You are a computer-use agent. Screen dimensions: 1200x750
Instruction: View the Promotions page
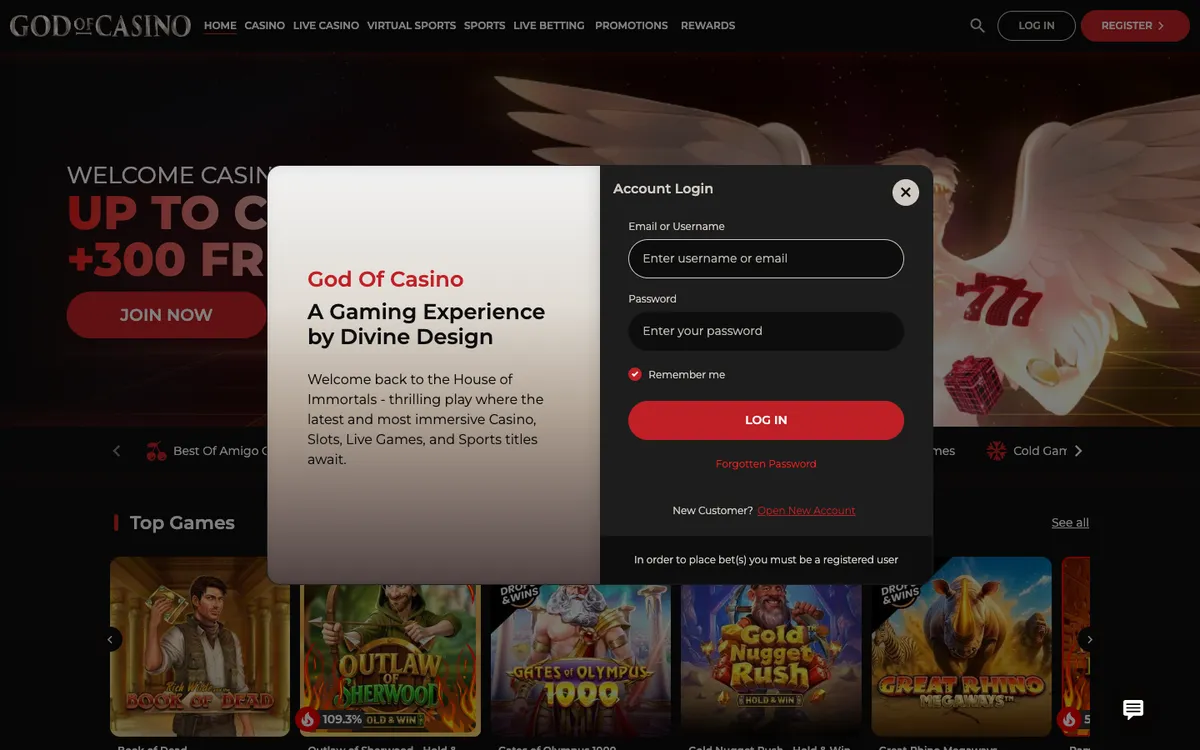point(631,25)
